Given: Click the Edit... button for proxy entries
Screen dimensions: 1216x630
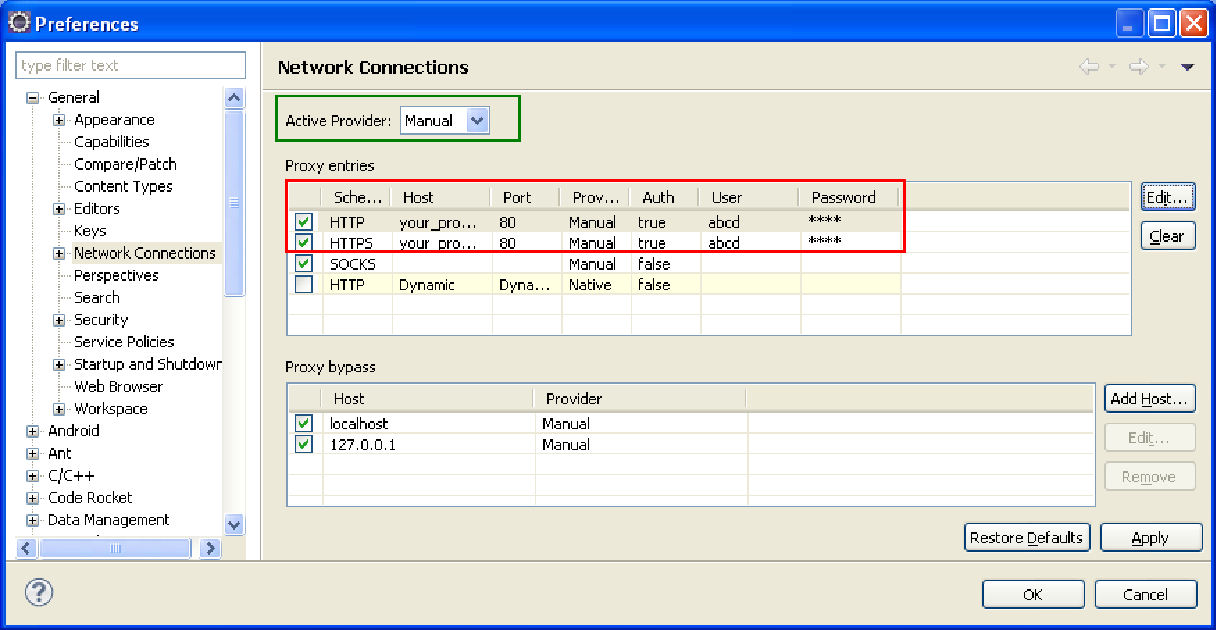Looking at the screenshot, I should [1168, 197].
